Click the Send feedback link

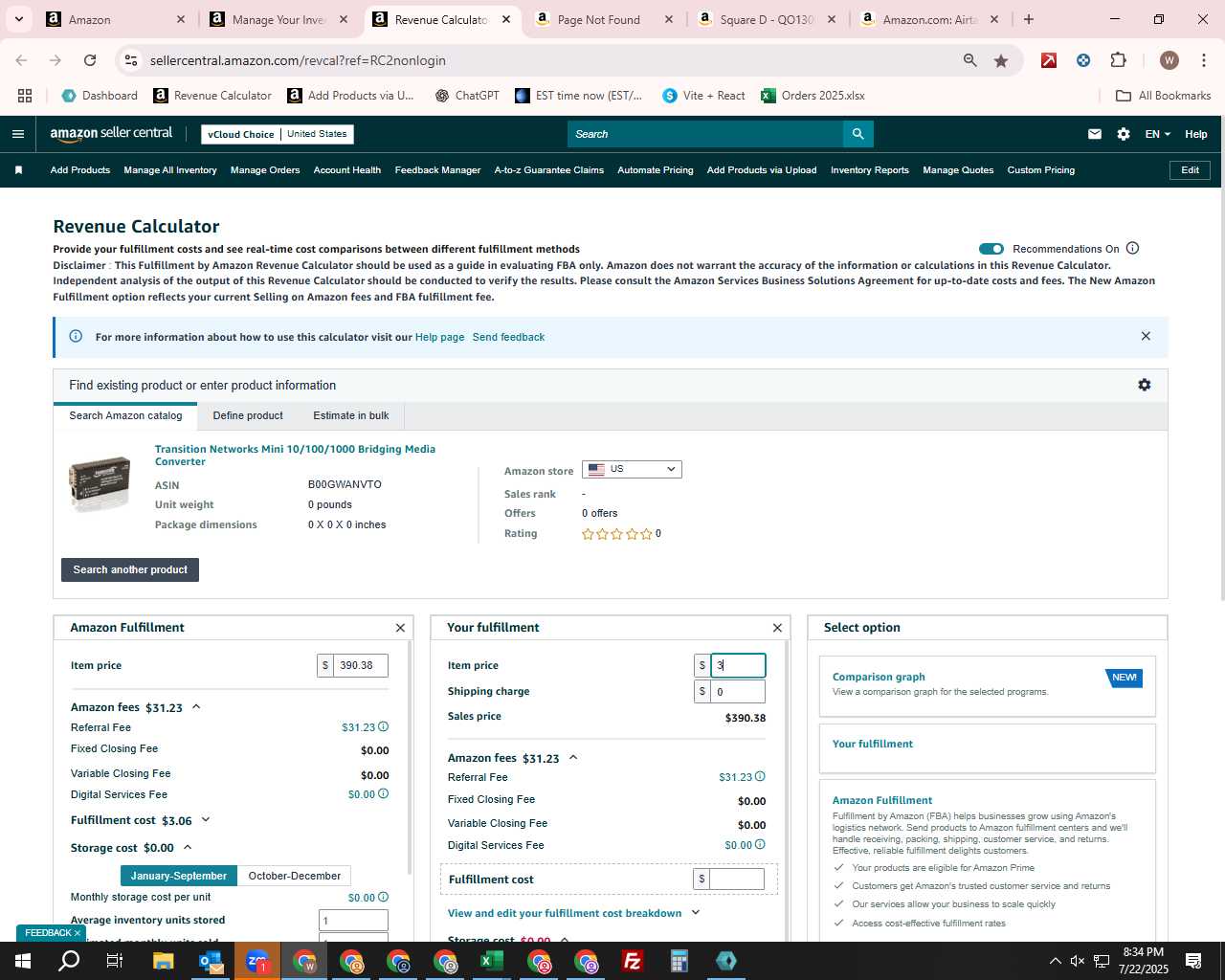[x=508, y=337]
